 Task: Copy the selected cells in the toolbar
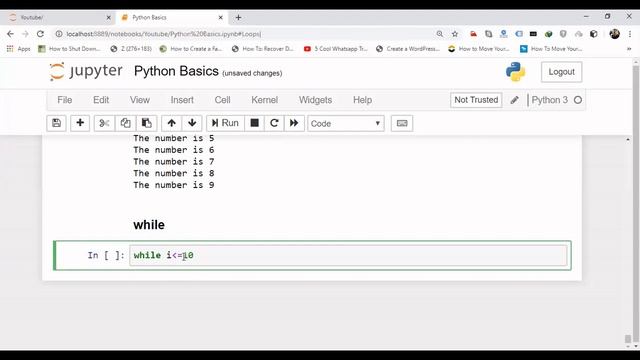125,123
